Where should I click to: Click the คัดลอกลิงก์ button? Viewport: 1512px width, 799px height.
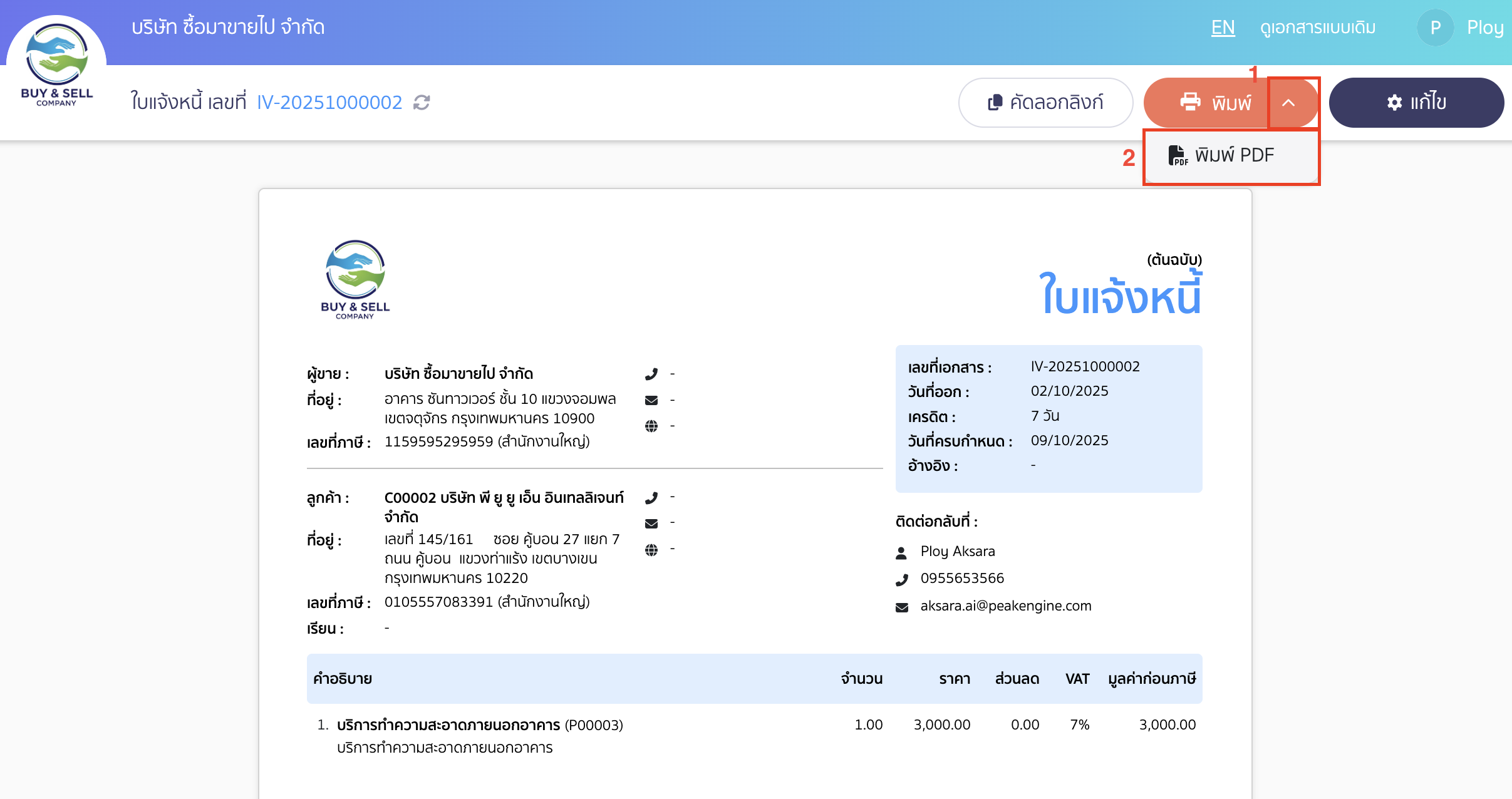click(x=1045, y=102)
